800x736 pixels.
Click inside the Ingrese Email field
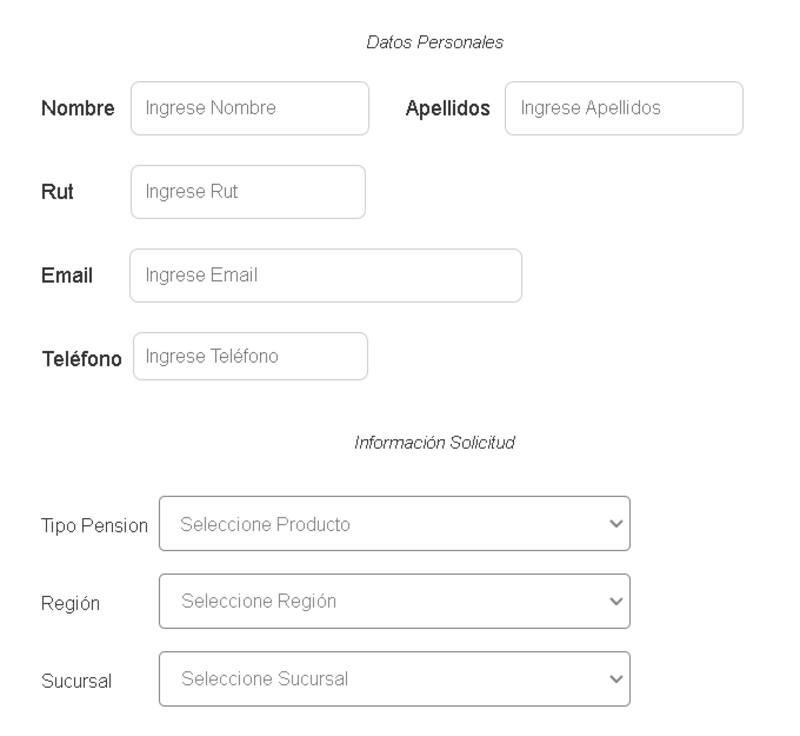325,275
